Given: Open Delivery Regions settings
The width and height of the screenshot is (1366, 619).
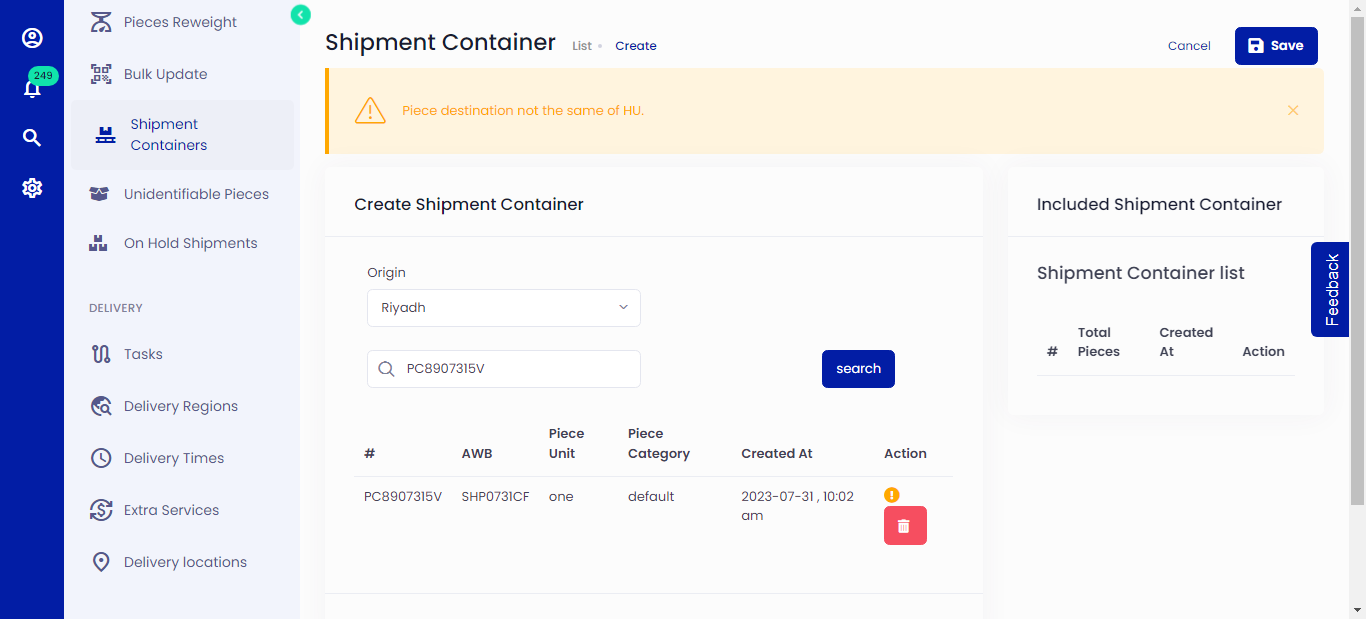Looking at the screenshot, I should coord(181,406).
